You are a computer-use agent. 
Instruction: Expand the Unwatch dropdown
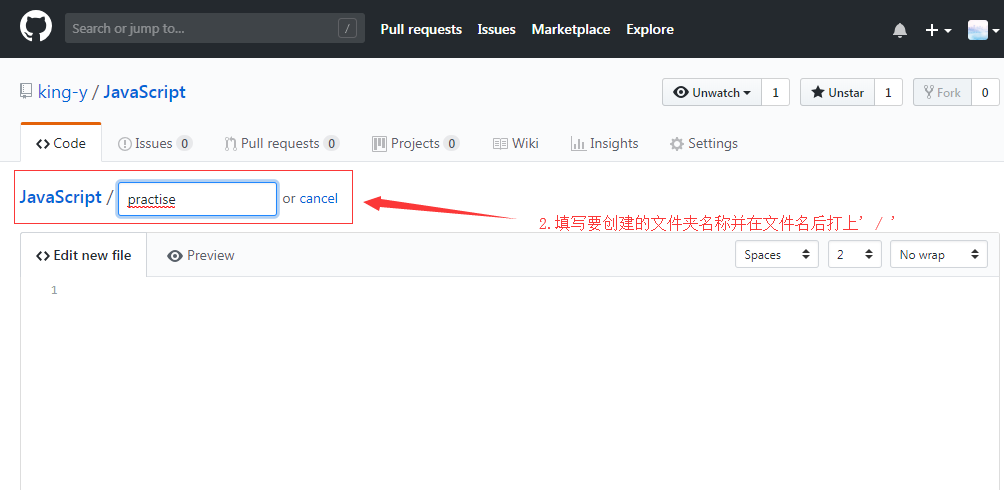pyautogui.click(x=711, y=92)
